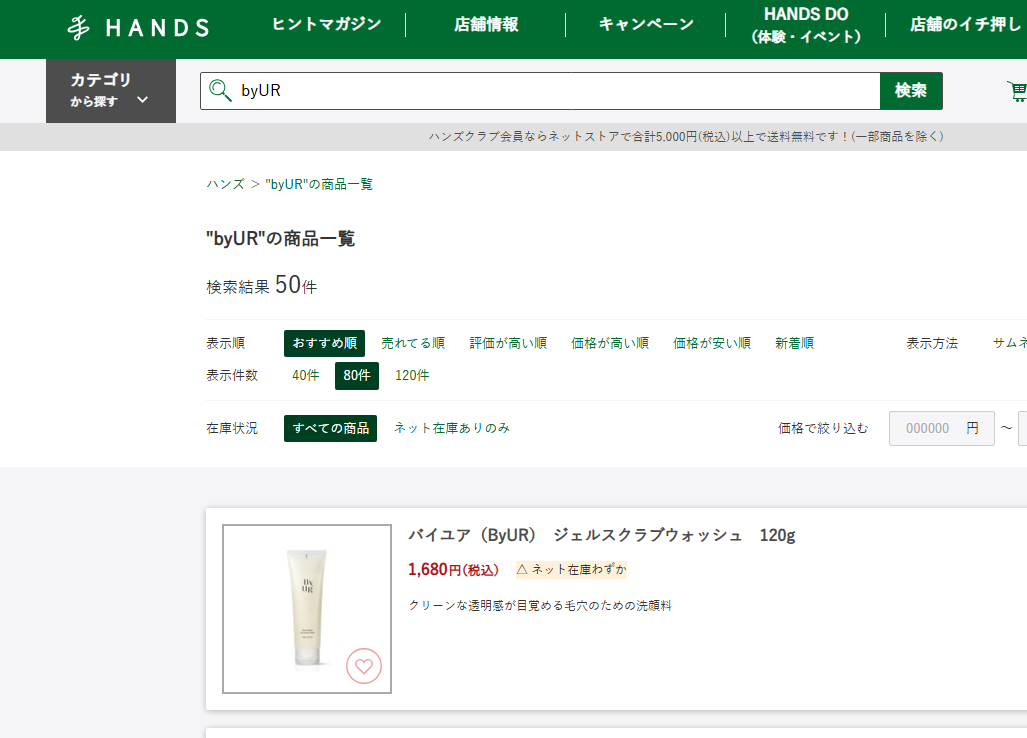The height and width of the screenshot is (738, 1027).
Task: Click the 1,680円(税込) price text
Action: tap(453, 570)
